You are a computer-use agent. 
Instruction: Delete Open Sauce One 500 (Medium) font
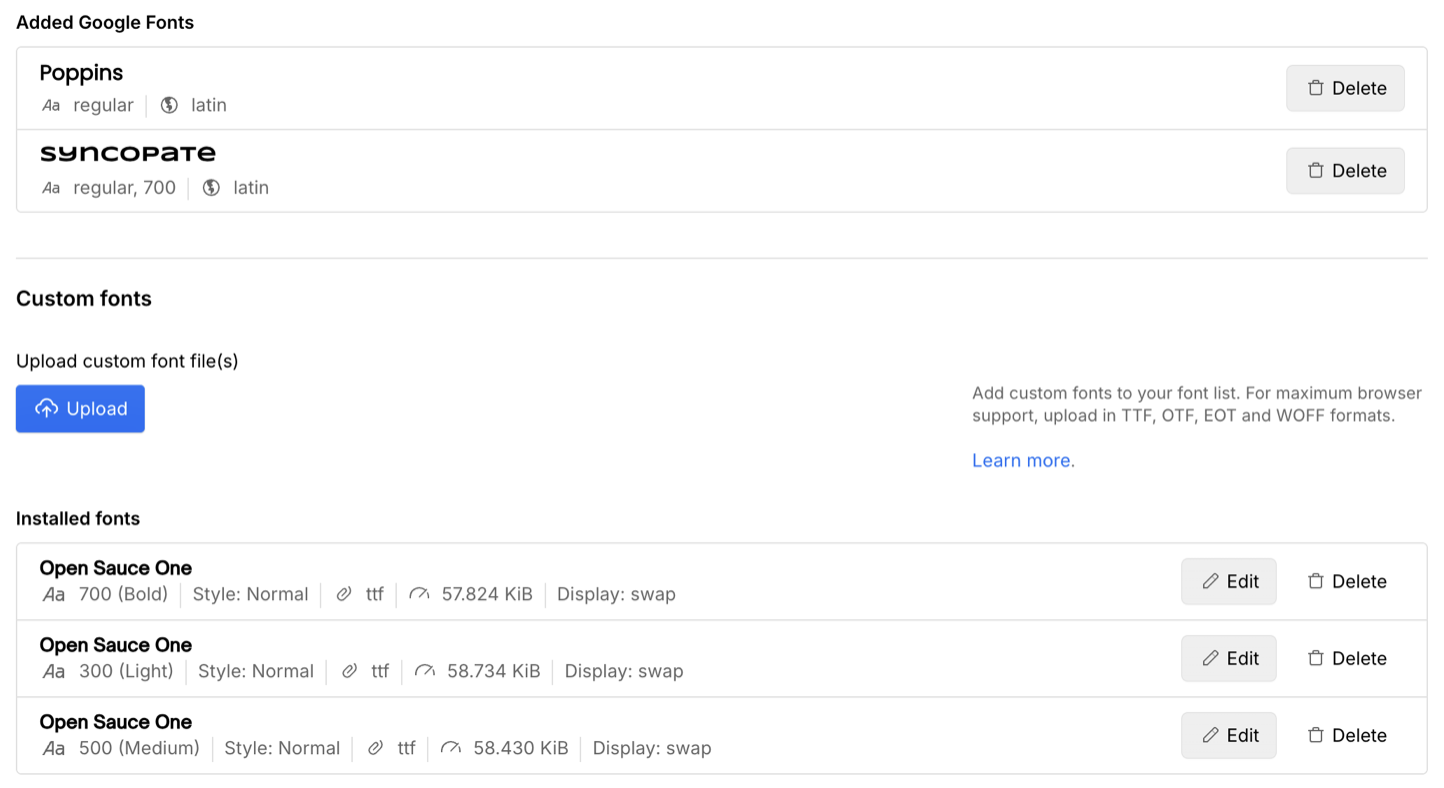click(x=1347, y=736)
